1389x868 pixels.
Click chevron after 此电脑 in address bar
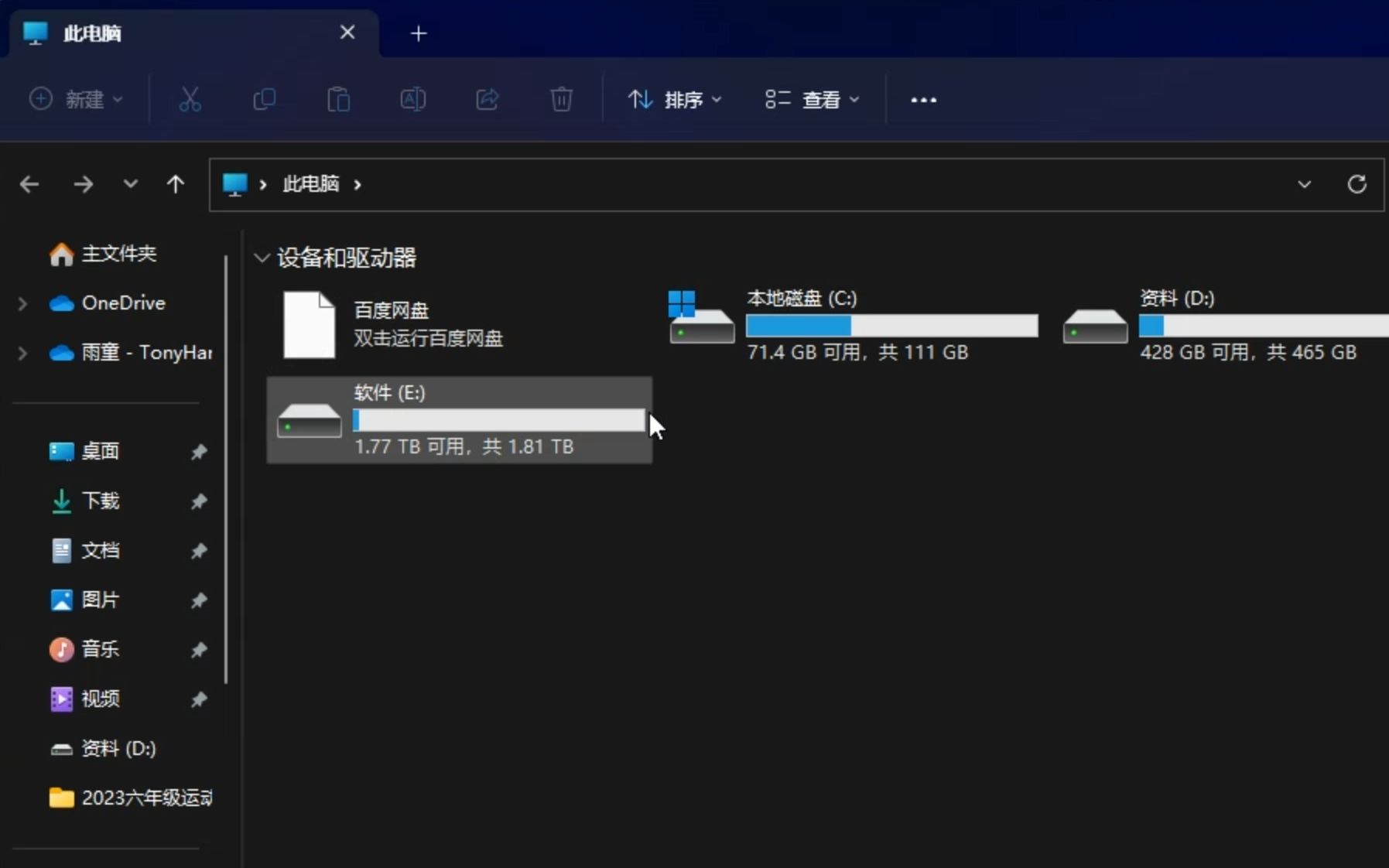[358, 184]
